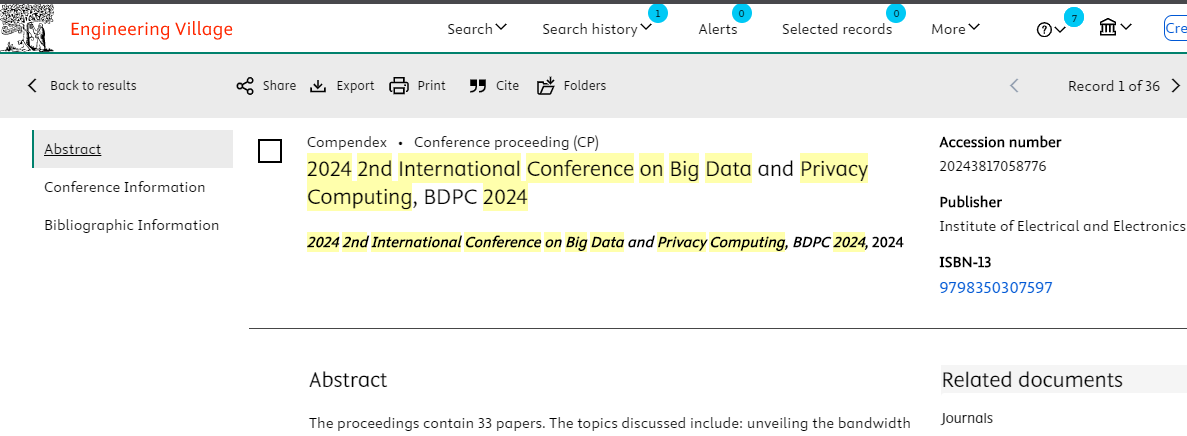Click the Selected records count badge
1187x436 pixels.
(896, 13)
